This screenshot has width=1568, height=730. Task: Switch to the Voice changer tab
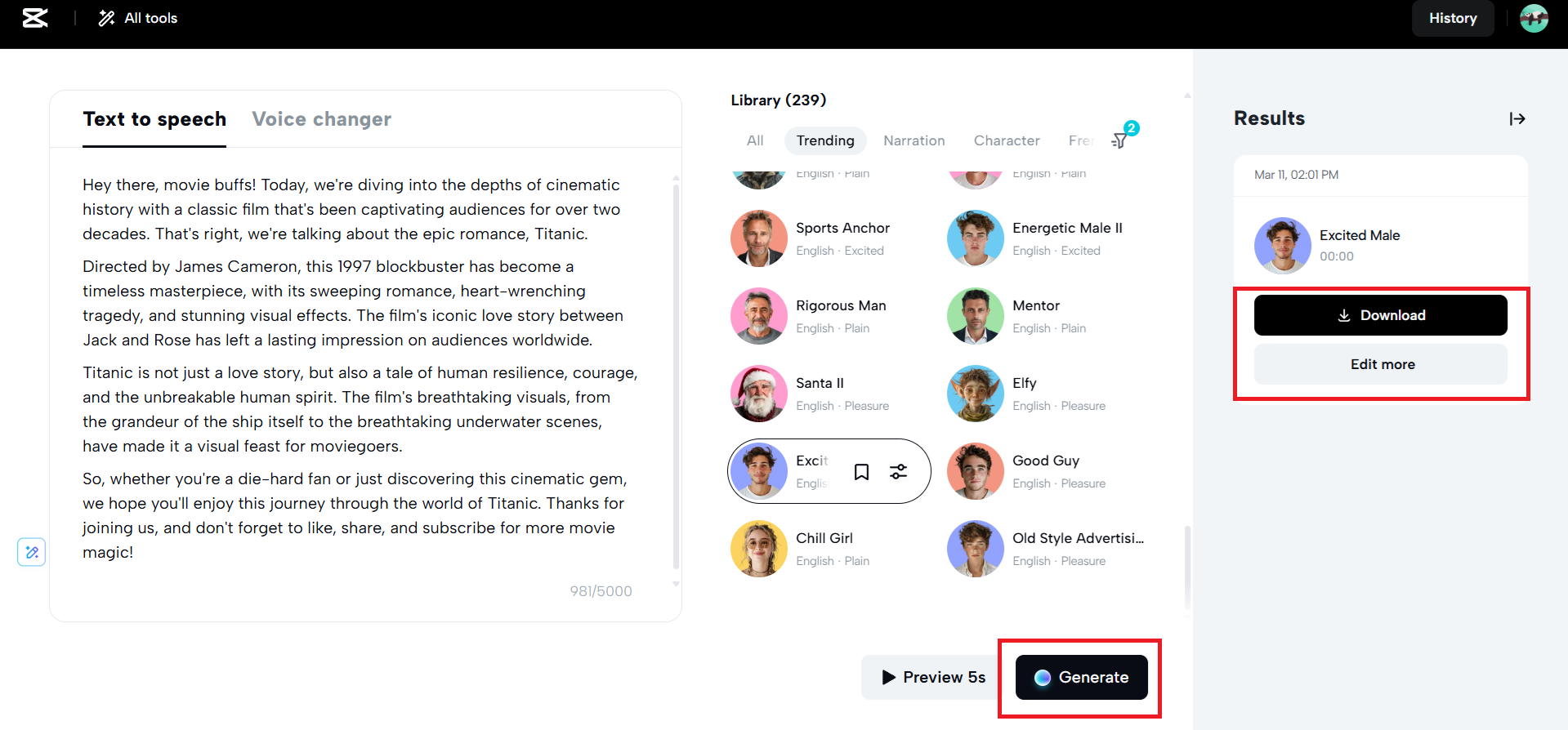(321, 119)
